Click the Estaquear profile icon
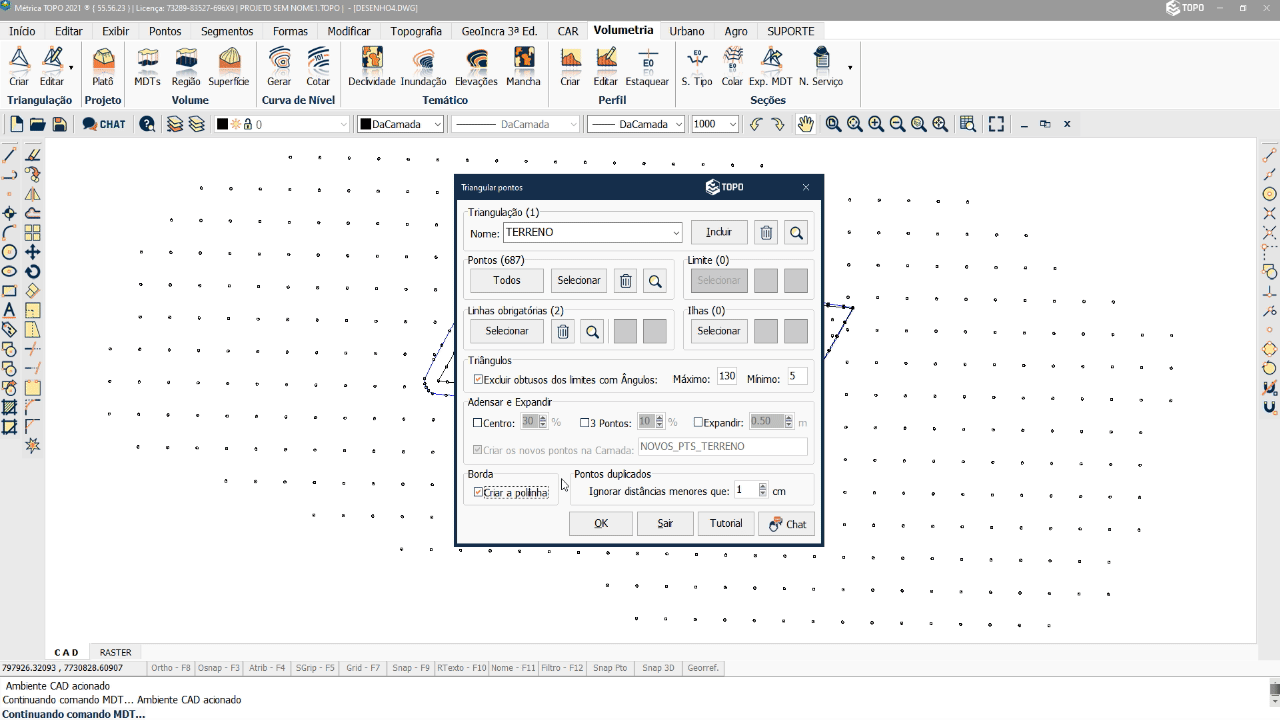The width and height of the screenshot is (1280, 720). (647, 66)
